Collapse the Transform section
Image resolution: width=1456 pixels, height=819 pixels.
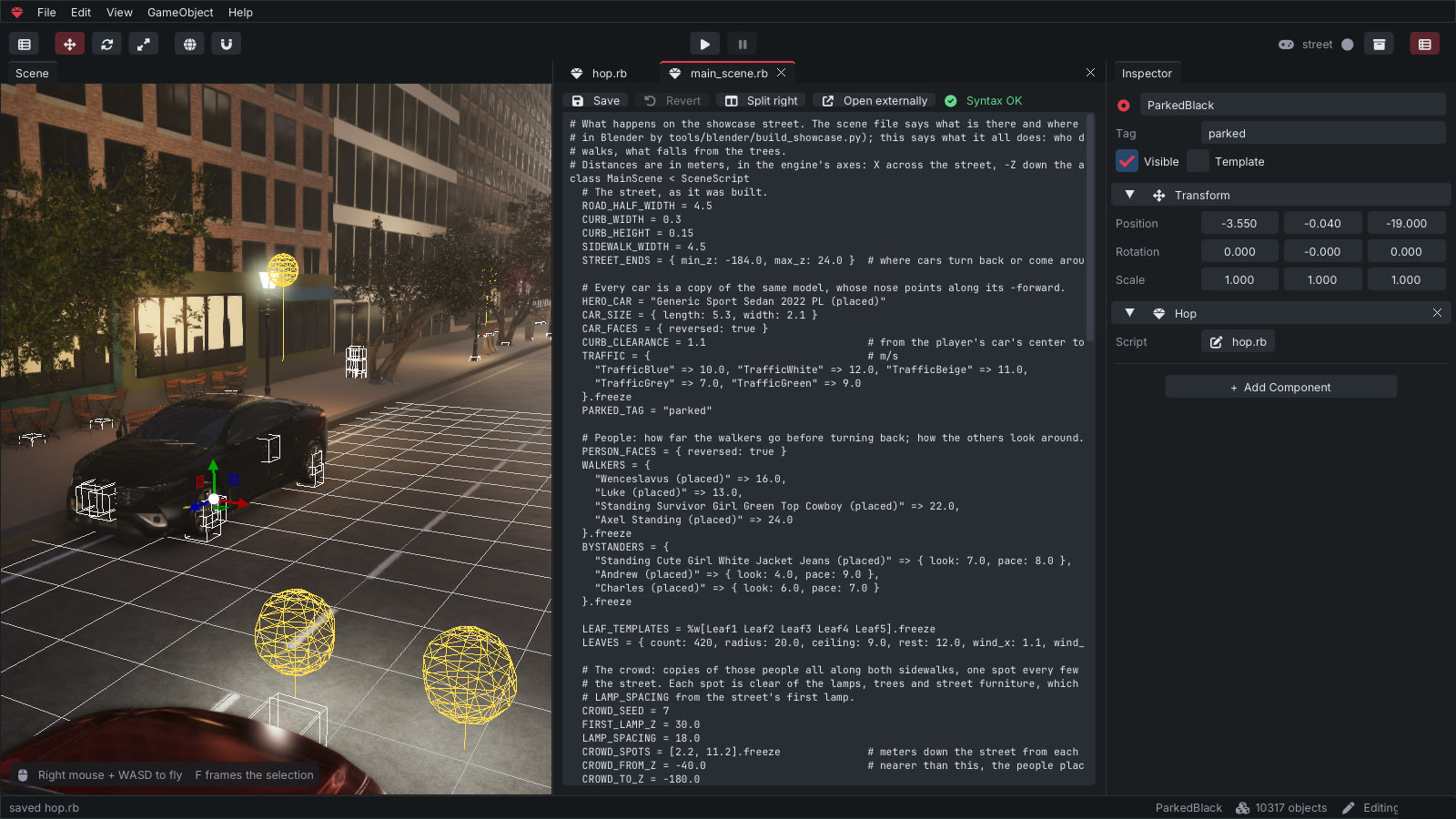tap(1129, 195)
